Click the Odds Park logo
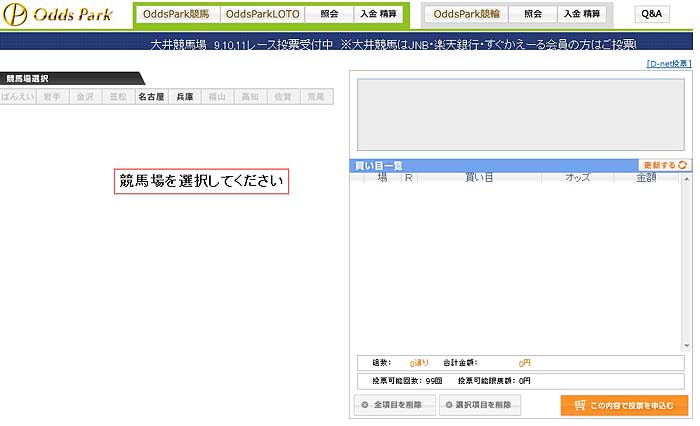The image size is (700, 426). (x=57, y=15)
